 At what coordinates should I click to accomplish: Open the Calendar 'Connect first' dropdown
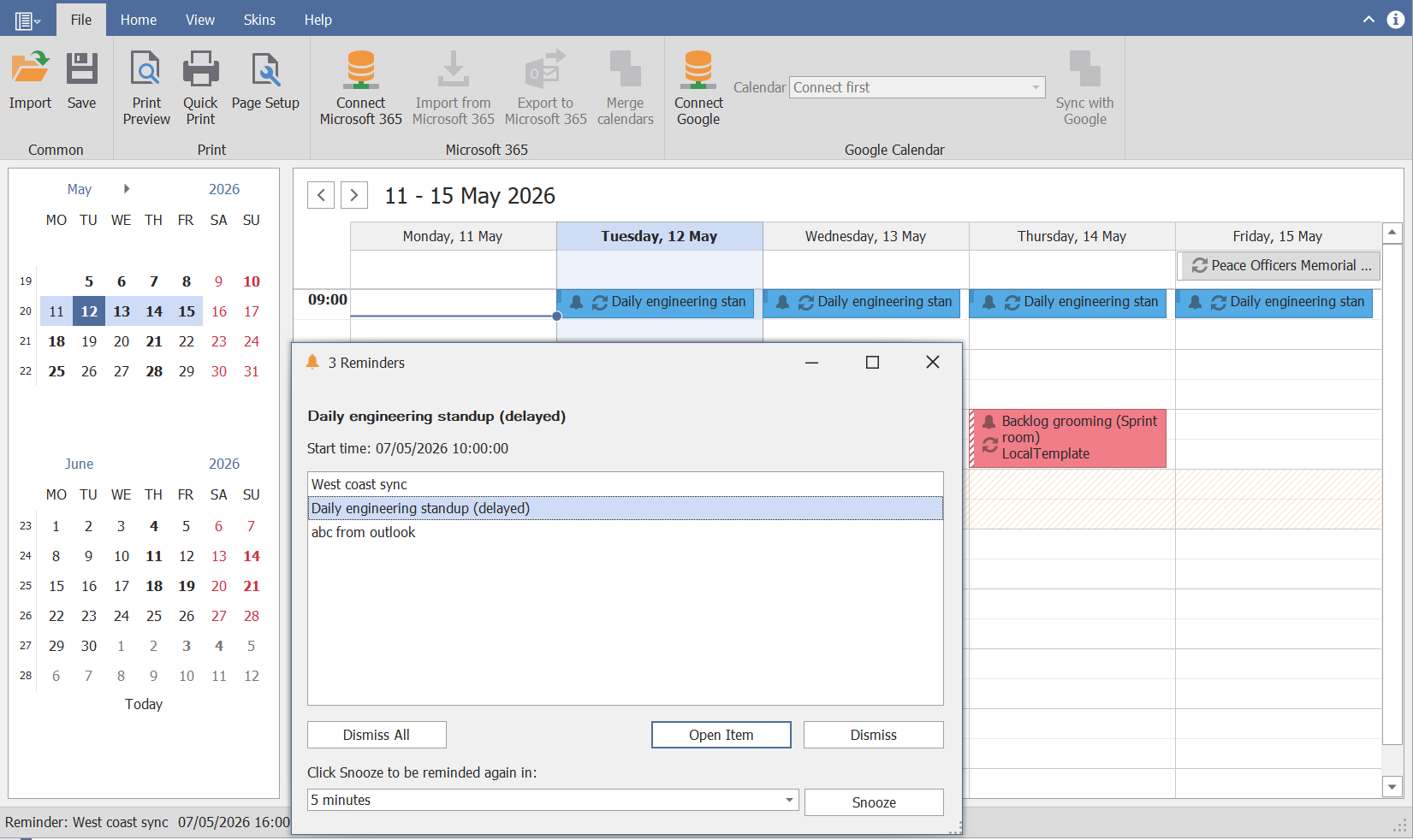917,87
